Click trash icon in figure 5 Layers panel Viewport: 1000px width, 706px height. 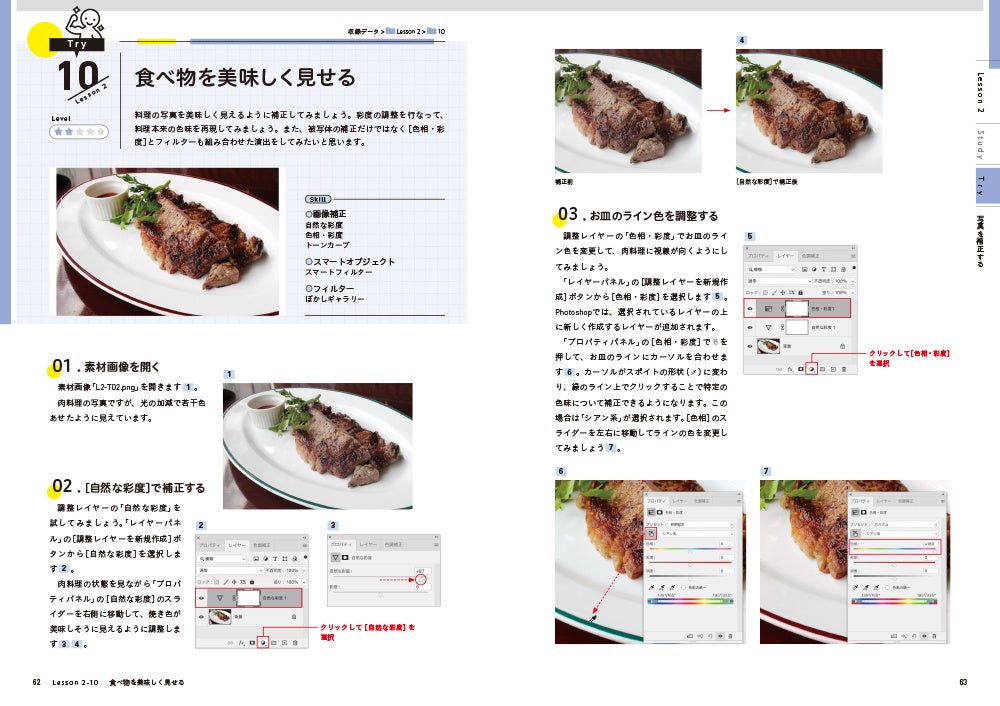844,369
